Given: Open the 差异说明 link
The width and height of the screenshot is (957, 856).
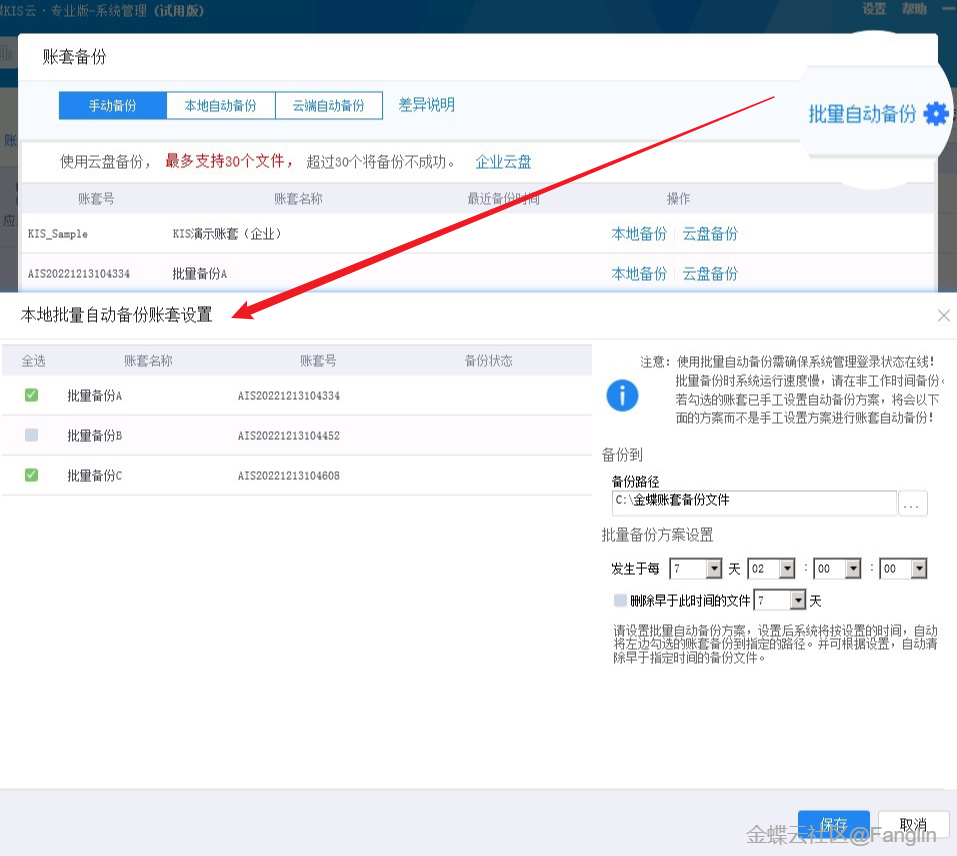Looking at the screenshot, I should [426, 105].
